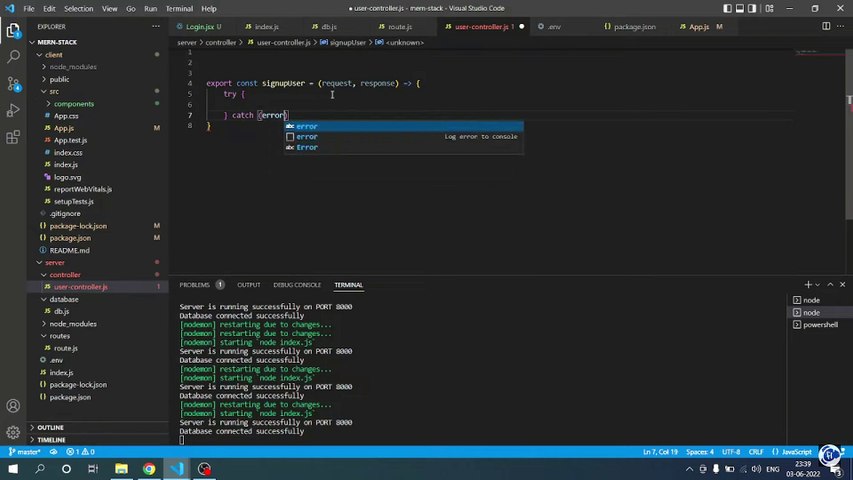Create a new terminal with plus icon
This screenshot has width=853, height=480.
click(x=808, y=285)
